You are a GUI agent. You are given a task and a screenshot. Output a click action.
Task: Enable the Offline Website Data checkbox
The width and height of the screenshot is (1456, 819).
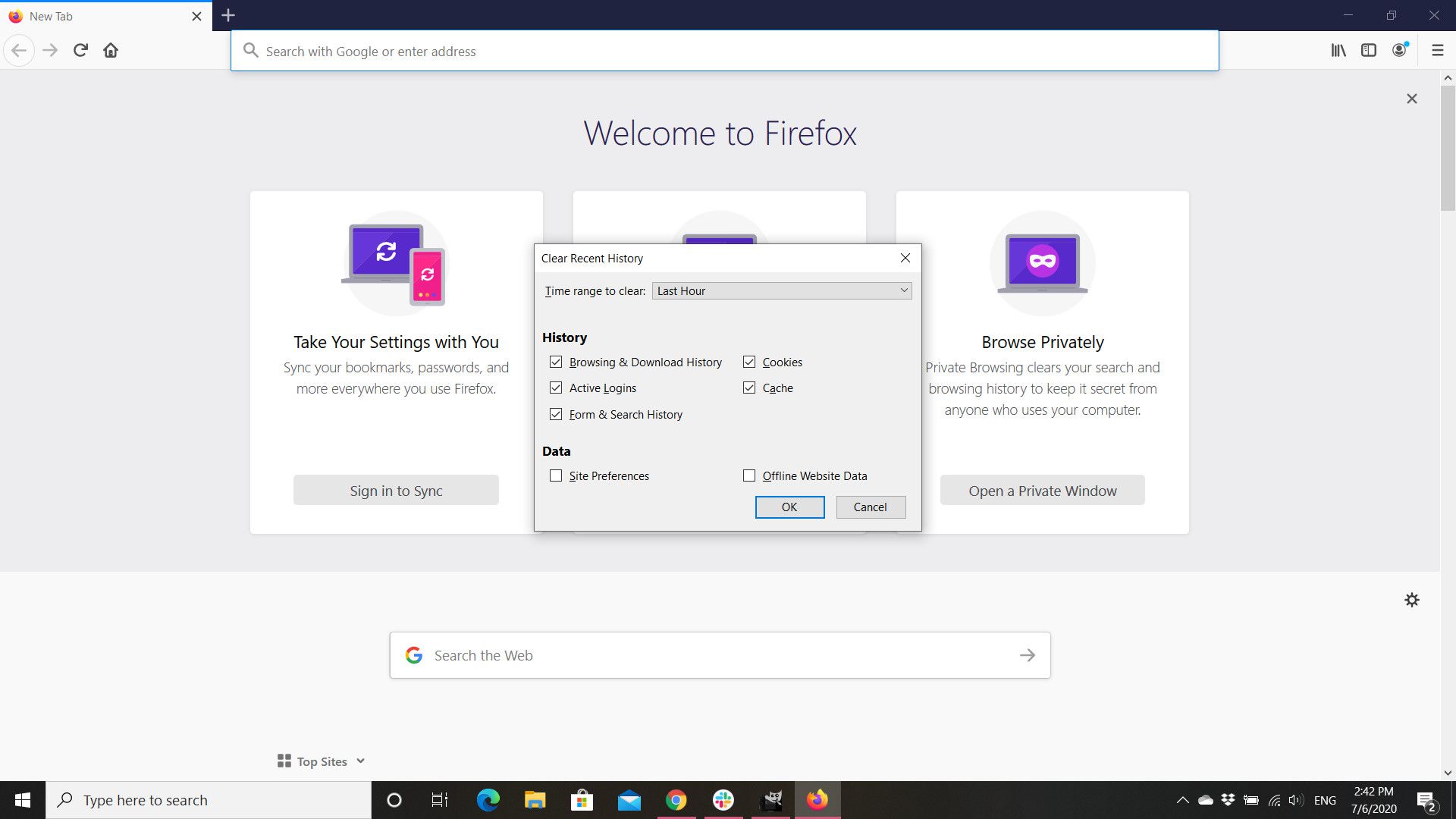point(749,475)
